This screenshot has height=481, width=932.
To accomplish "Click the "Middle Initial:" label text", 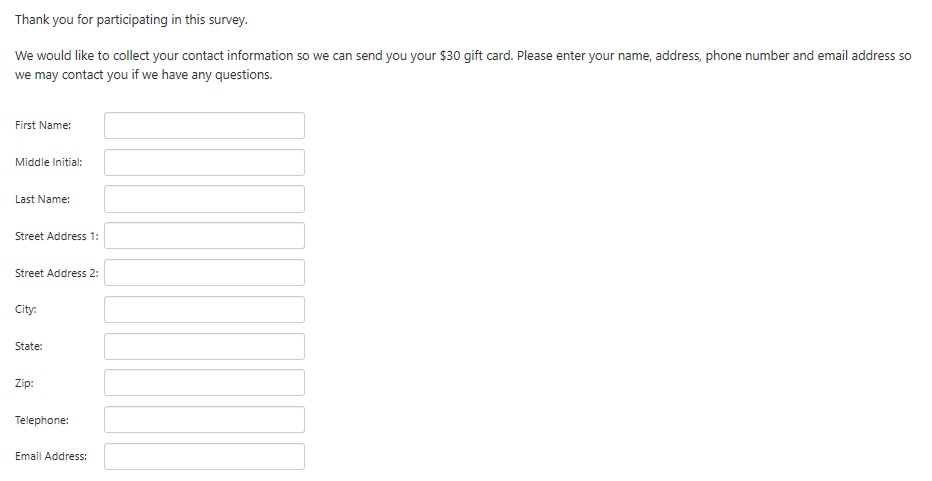I will pos(49,162).
